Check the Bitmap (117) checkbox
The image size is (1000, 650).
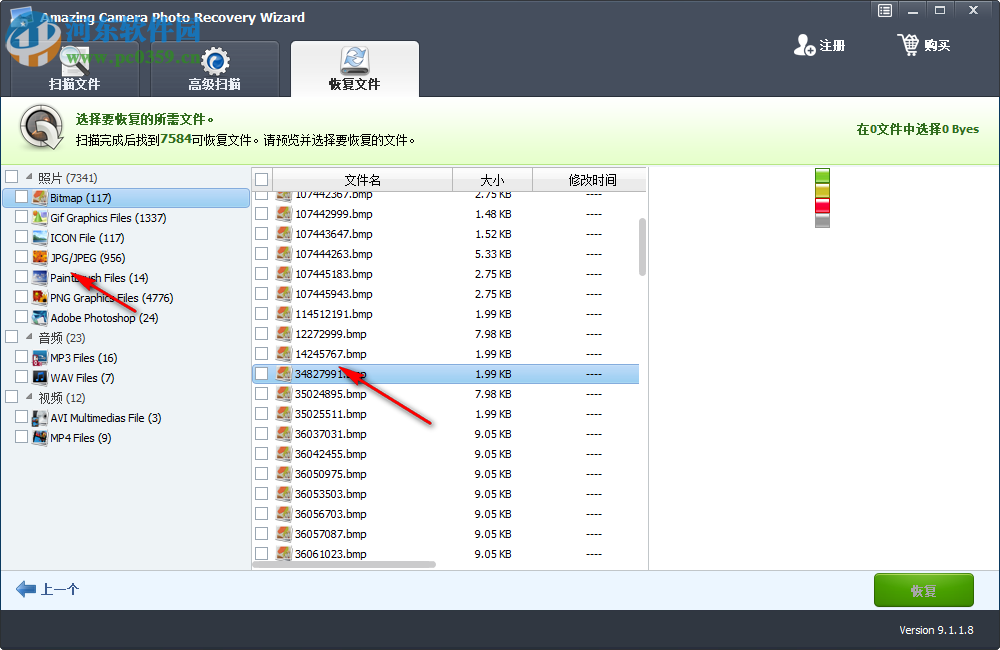[22, 197]
